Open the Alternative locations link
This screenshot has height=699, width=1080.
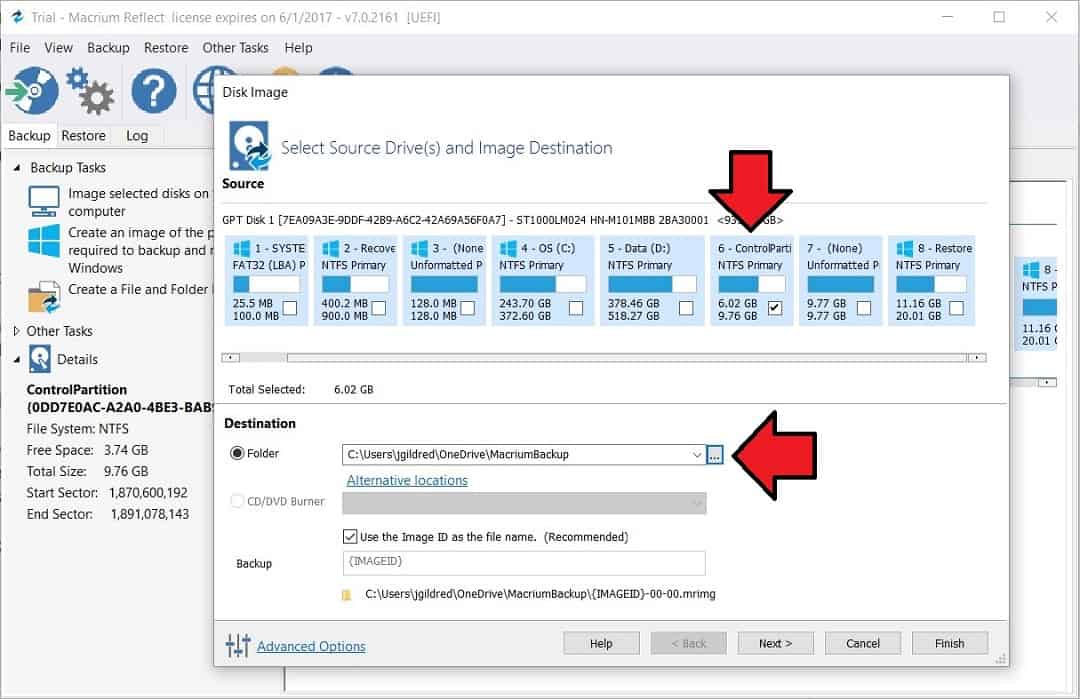tap(407, 480)
